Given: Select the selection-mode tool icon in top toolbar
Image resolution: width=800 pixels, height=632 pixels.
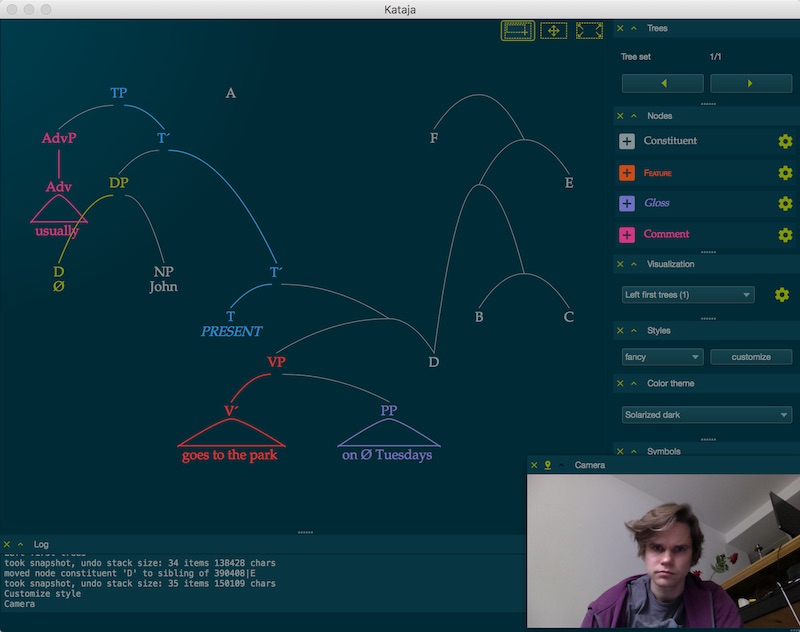Looking at the screenshot, I should point(517,31).
